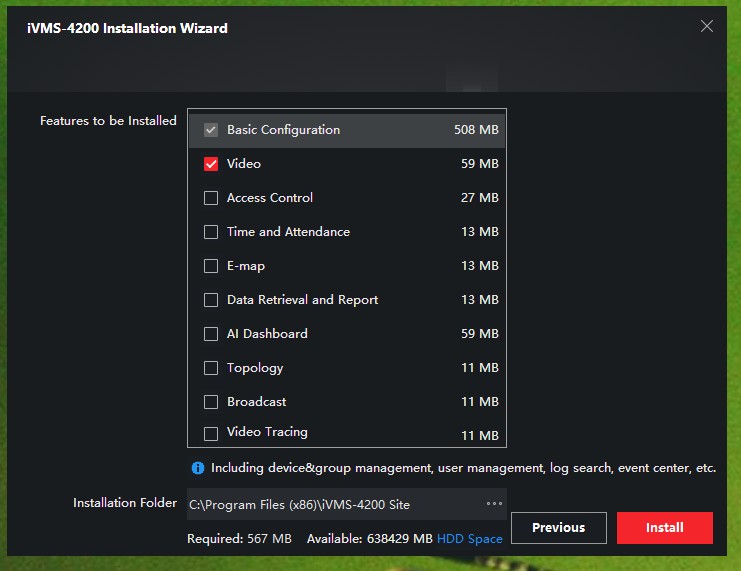Click the Video Tracing feature label
Image resolution: width=741 pixels, height=571 pixels.
click(267, 432)
